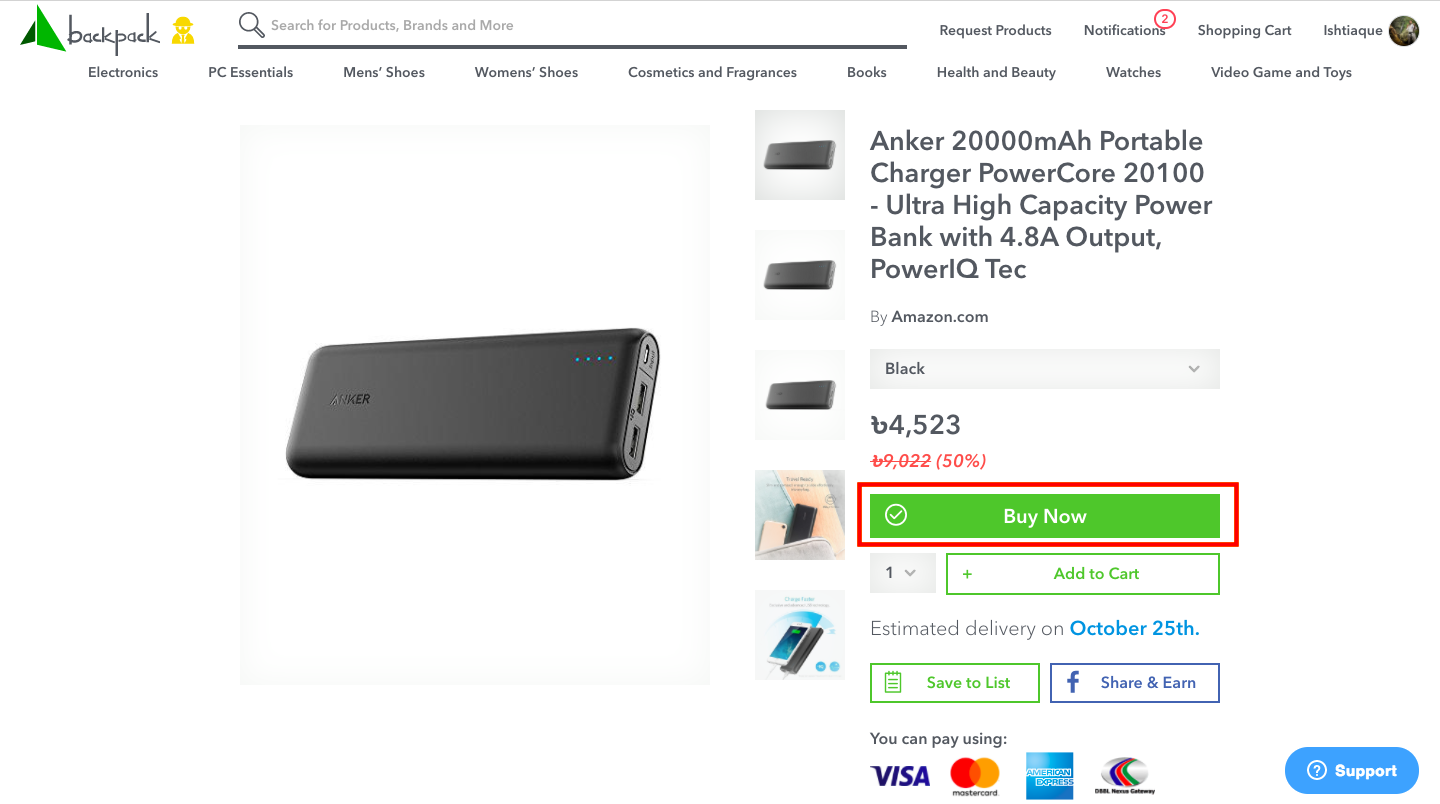Click the Visa payment logo
Image resolution: width=1440 pixels, height=804 pixels.
[900, 776]
